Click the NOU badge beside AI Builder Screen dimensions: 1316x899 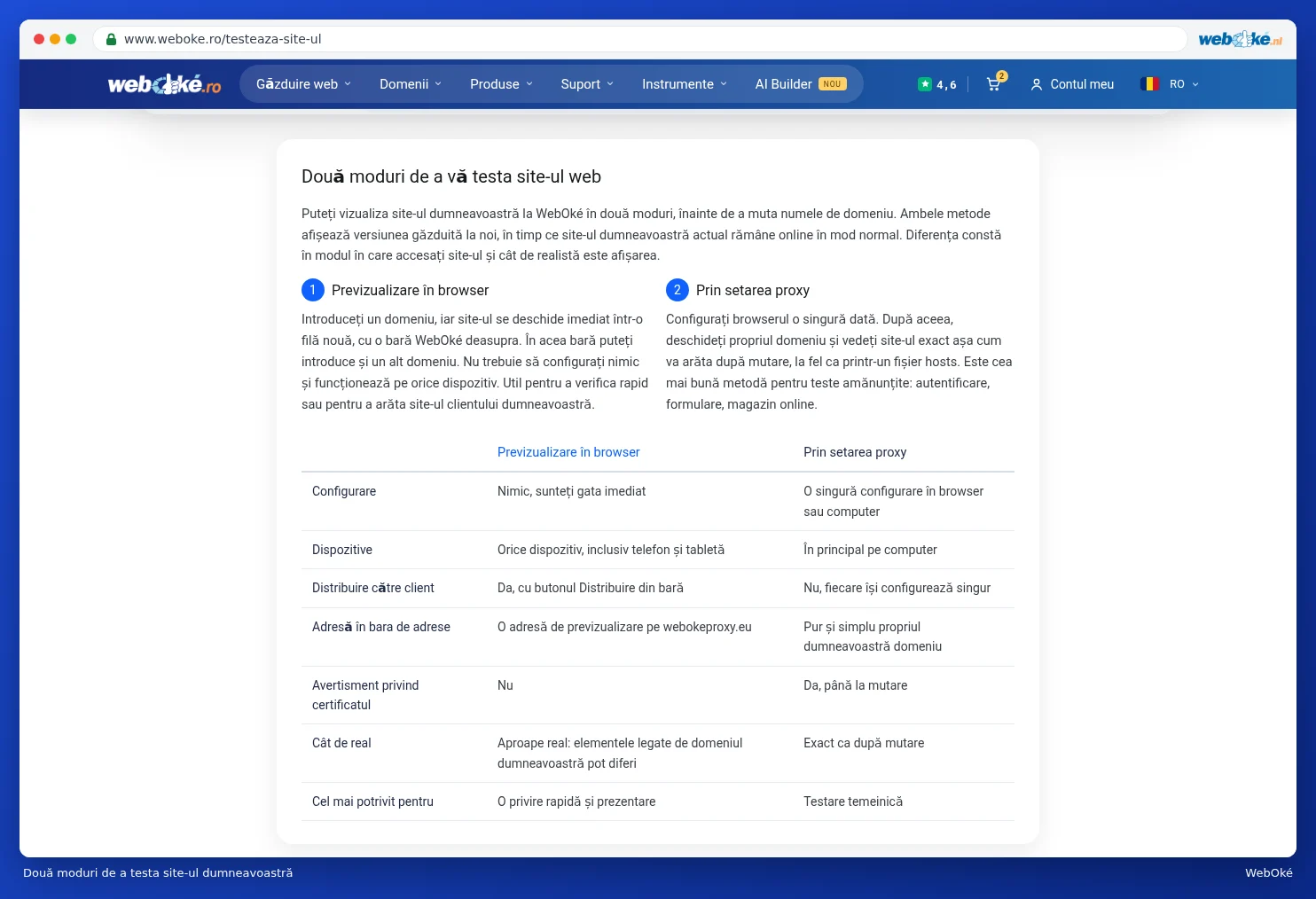pos(833,84)
